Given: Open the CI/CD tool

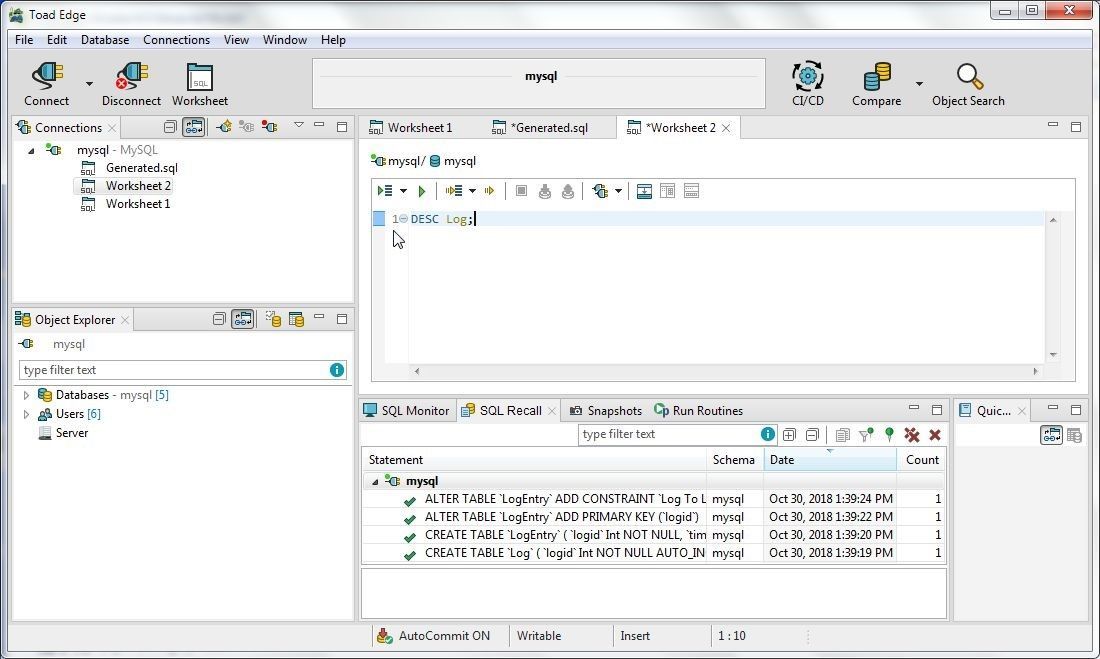Looking at the screenshot, I should coord(807,84).
